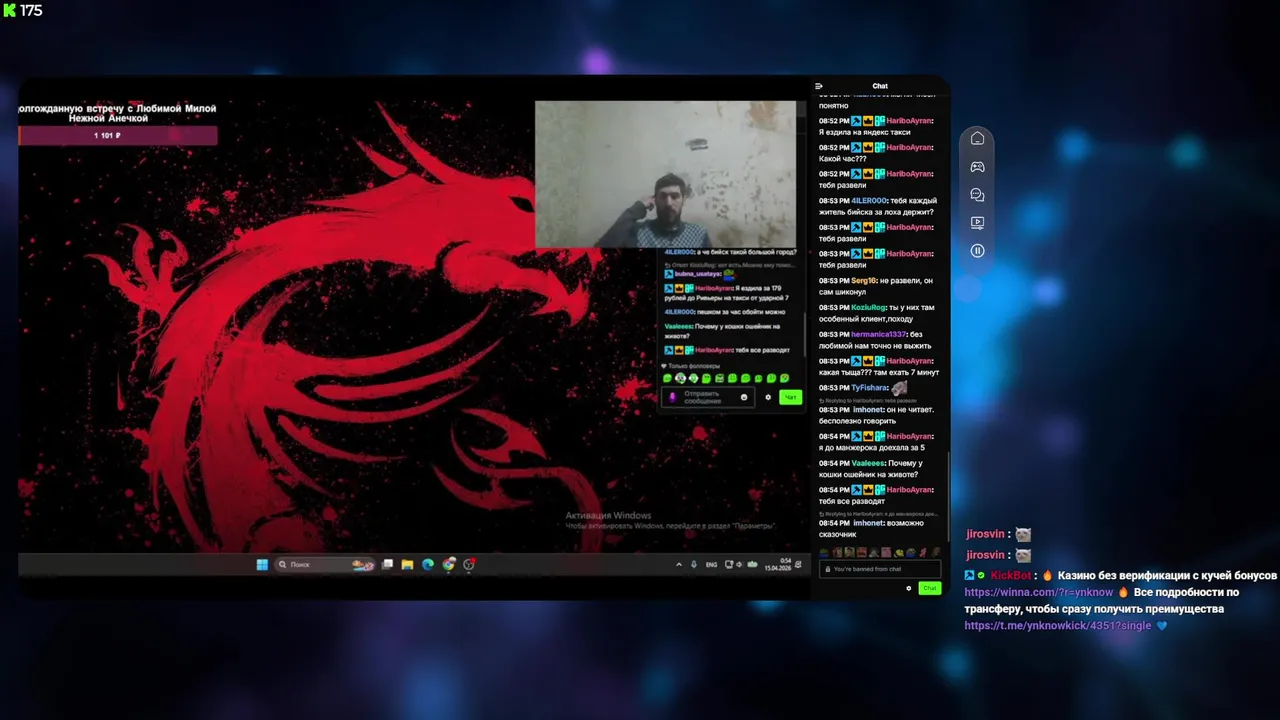Viewport: 1280px width, 720px height.
Task: Click the username KoziuRog in the chat
Action: click(x=868, y=308)
